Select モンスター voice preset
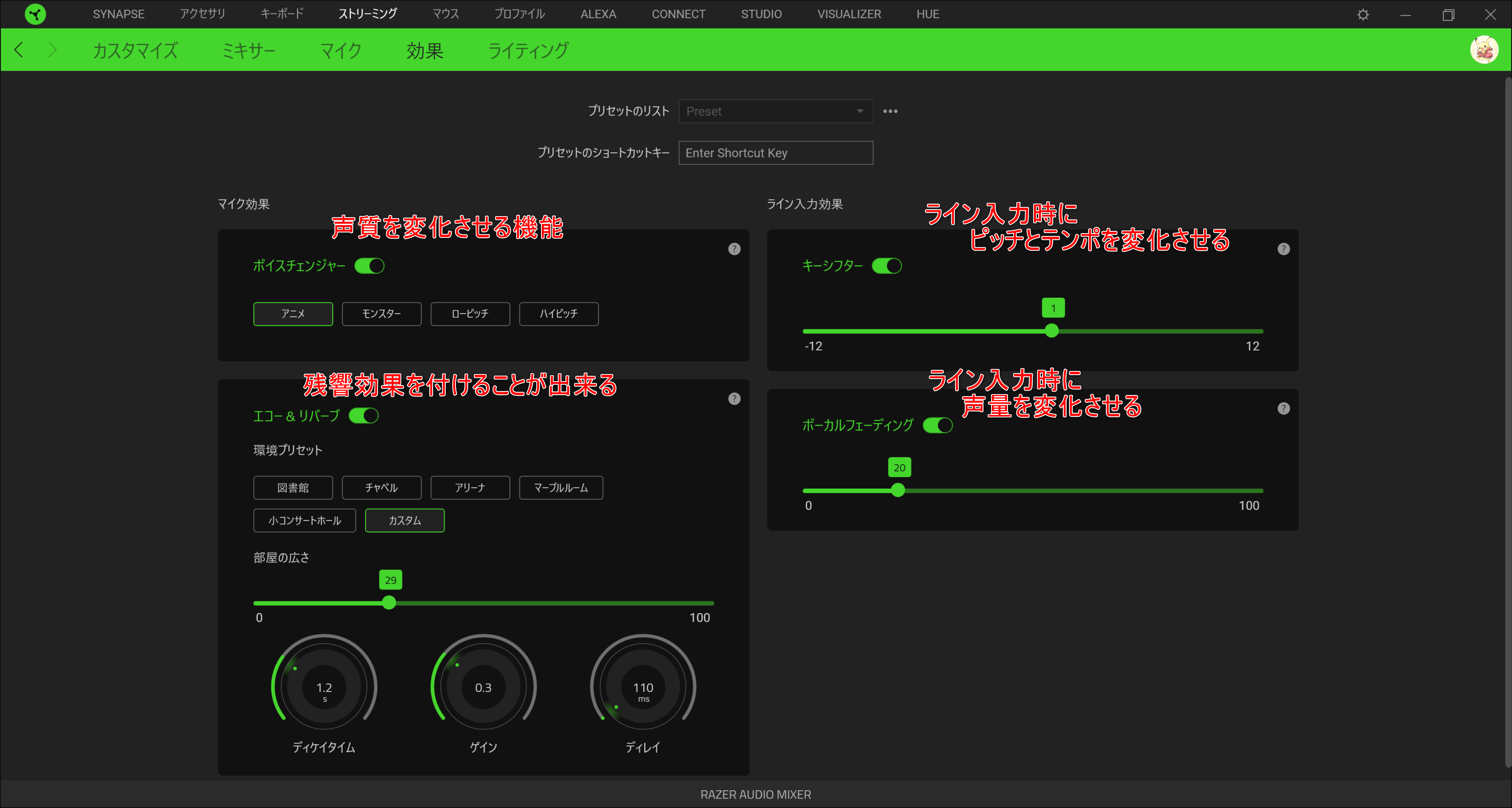The image size is (1512, 808). [x=382, y=314]
